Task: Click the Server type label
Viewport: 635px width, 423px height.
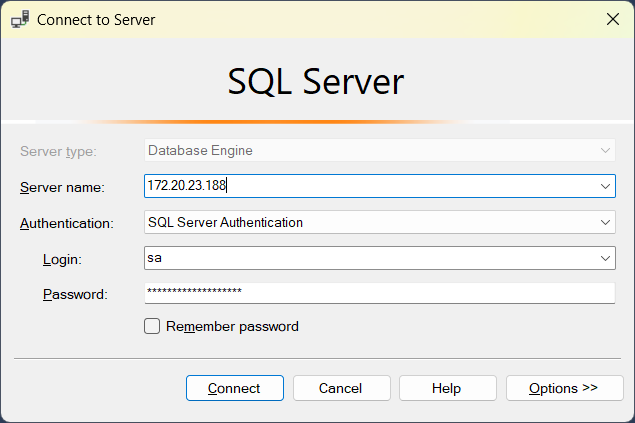Action: point(58,151)
